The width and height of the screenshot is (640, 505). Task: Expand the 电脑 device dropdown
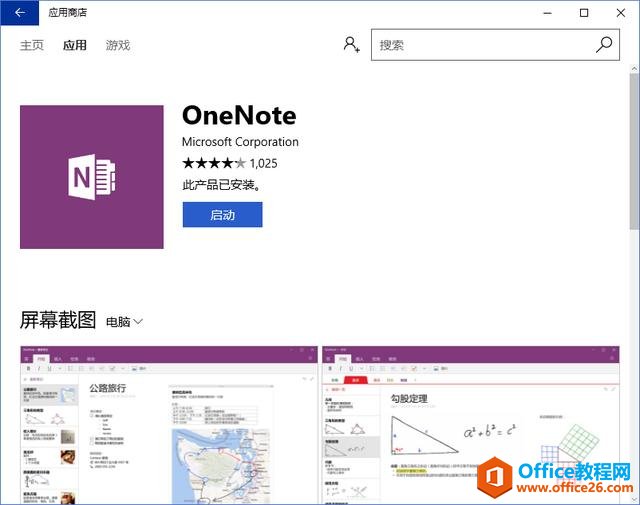124,322
